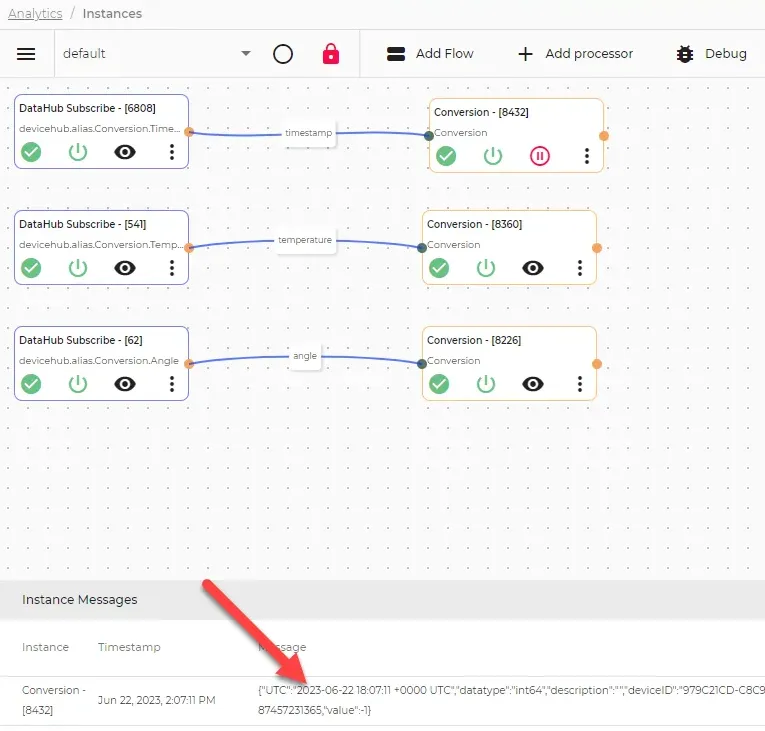This screenshot has height=731, width=765.
Task: Select DataHub Subscribe - [62] node title
Action: pos(81,341)
